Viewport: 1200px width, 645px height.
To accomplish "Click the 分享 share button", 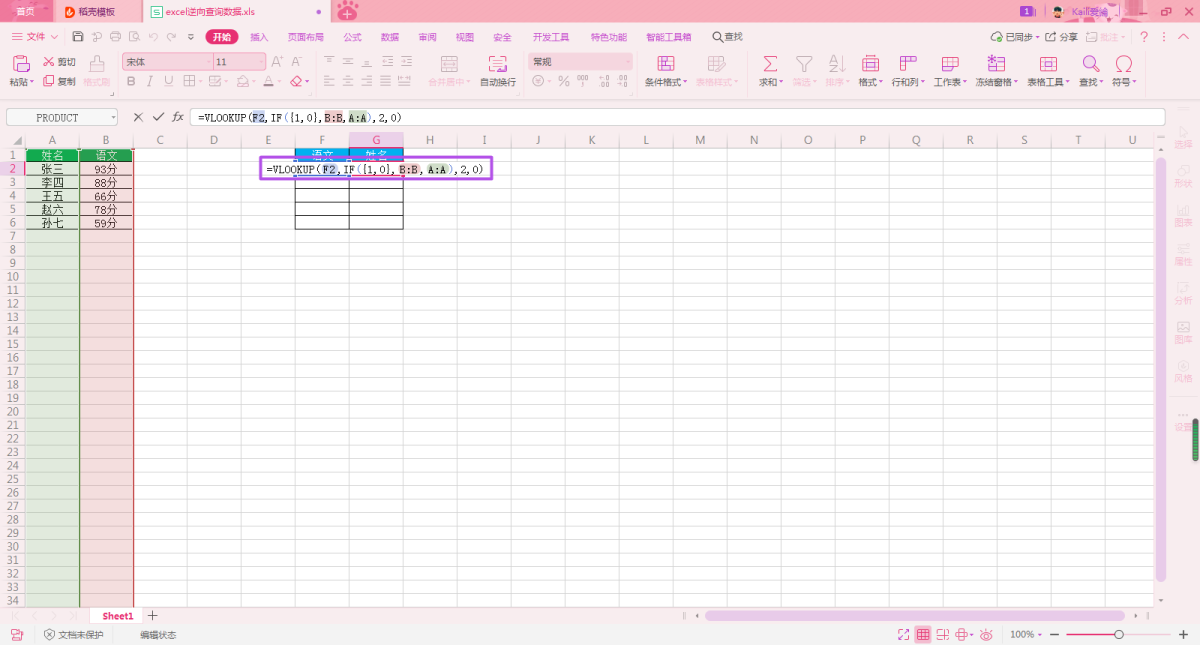I will [x=1062, y=37].
